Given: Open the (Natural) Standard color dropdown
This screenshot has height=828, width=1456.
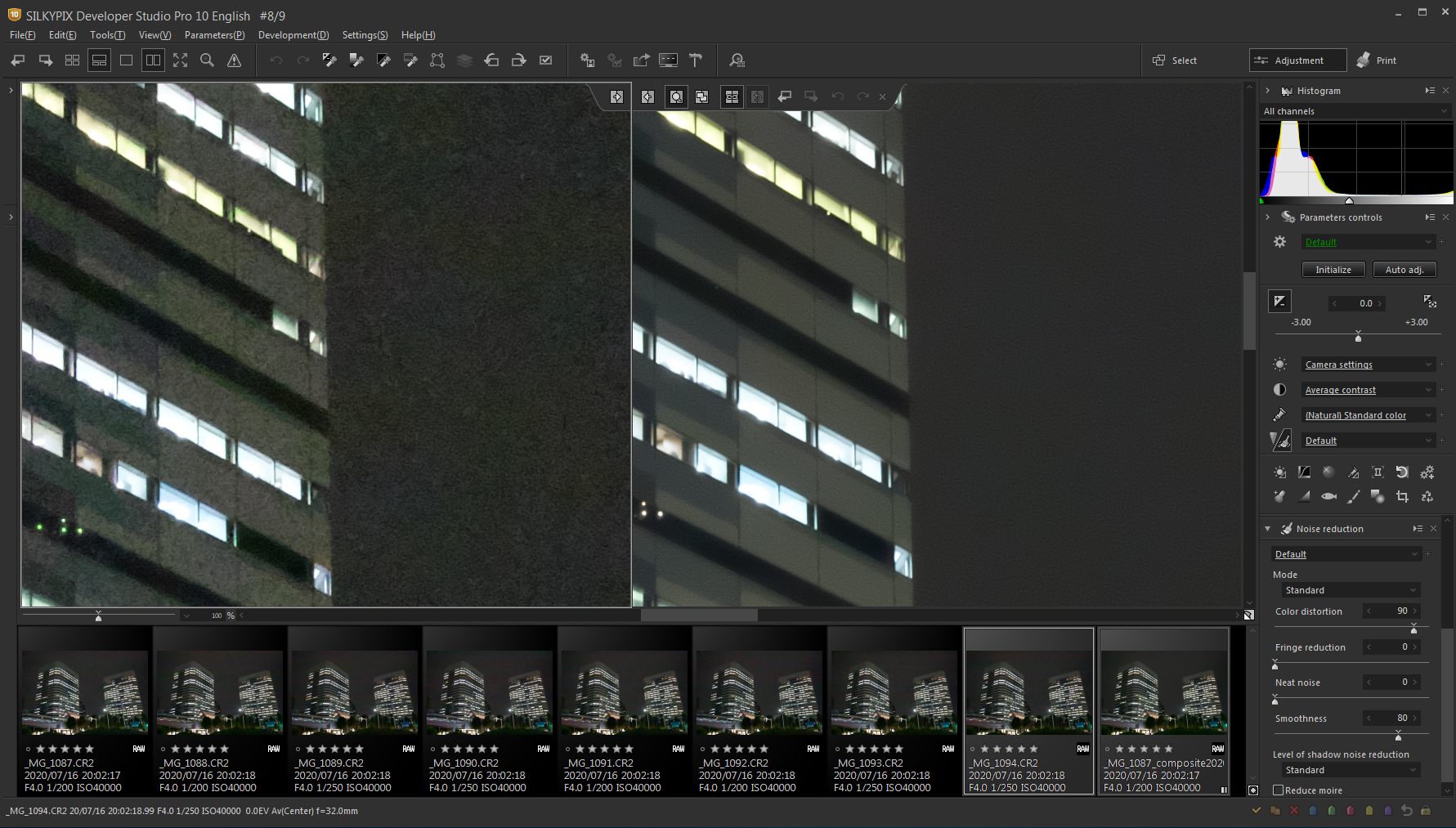Looking at the screenshot, I should [1368, 415].
